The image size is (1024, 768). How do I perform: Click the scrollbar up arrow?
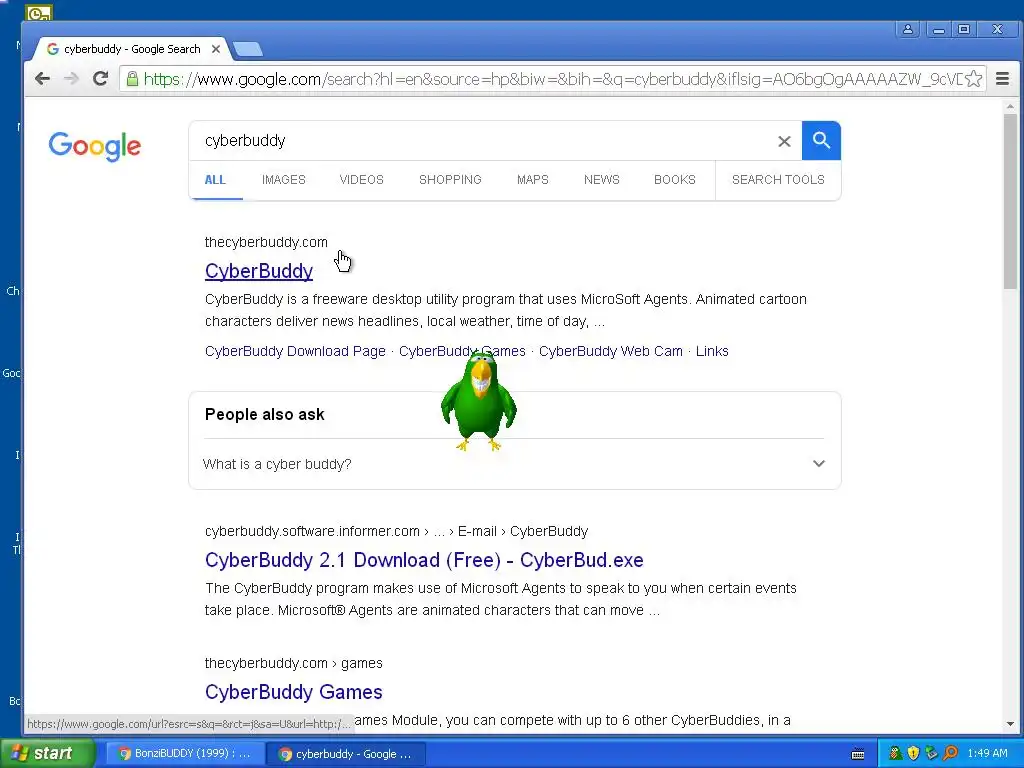pyautogui.click(x=1010, y=106)
